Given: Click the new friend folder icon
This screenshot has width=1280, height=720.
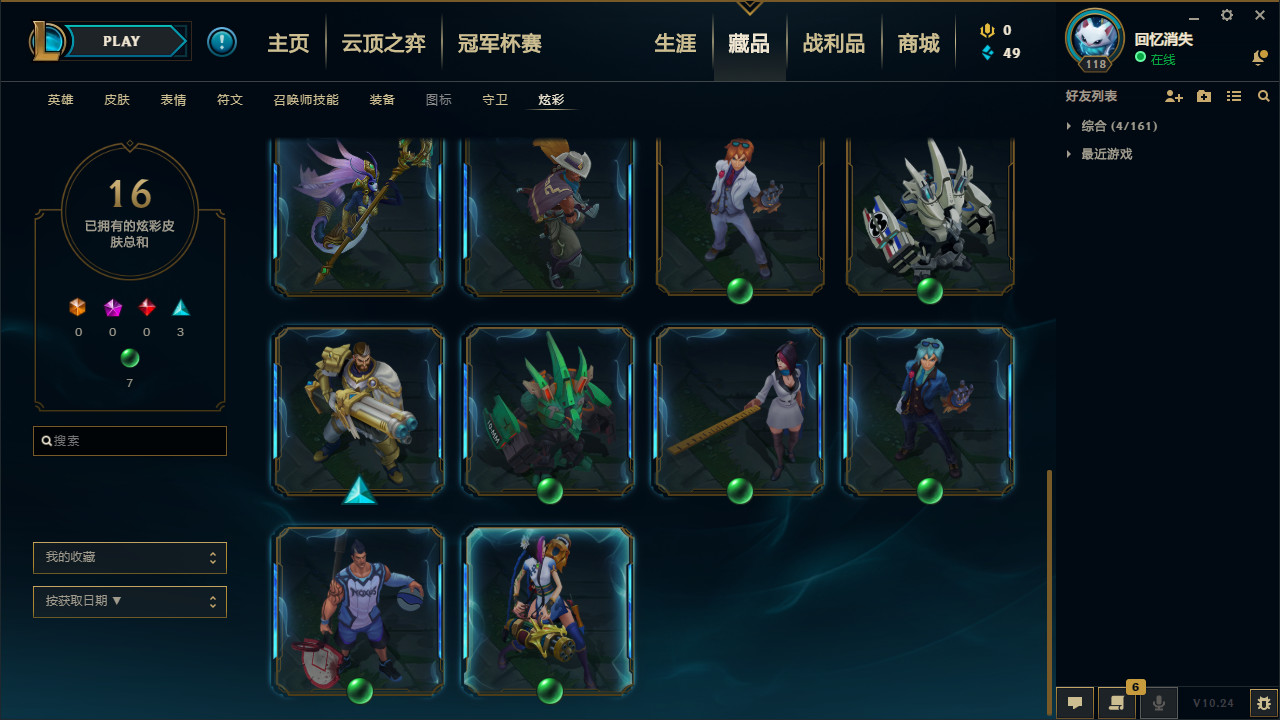Looking at the screenshot, I should coord(1204,96).
